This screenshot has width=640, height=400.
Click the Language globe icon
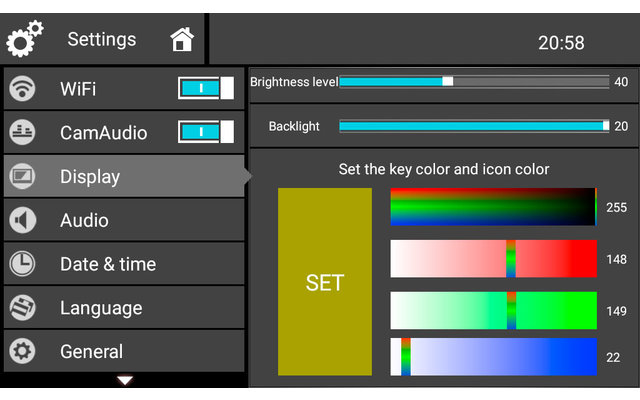pos(21,308)
